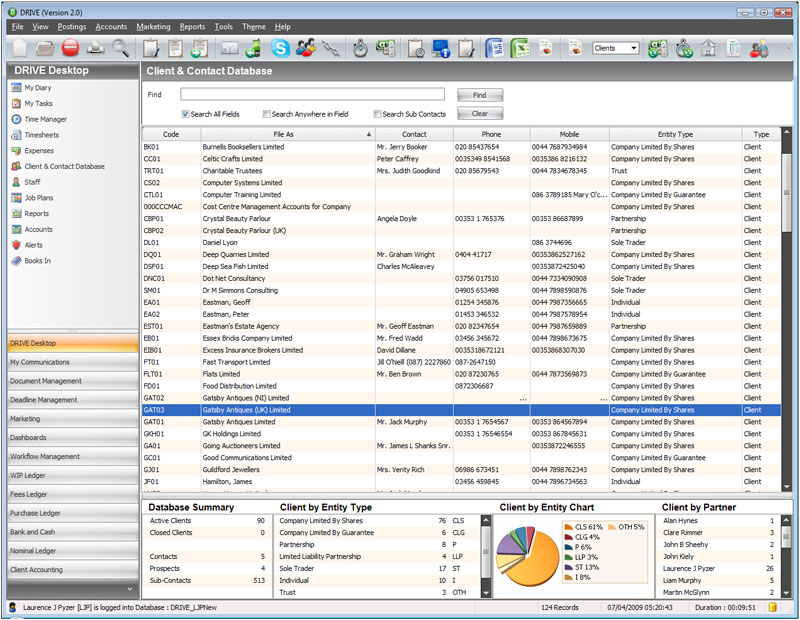The height and width of the screenshot is (620, 800).
Task: Toggle the Search All Fields checkbox
Action: tap(186, 114)
